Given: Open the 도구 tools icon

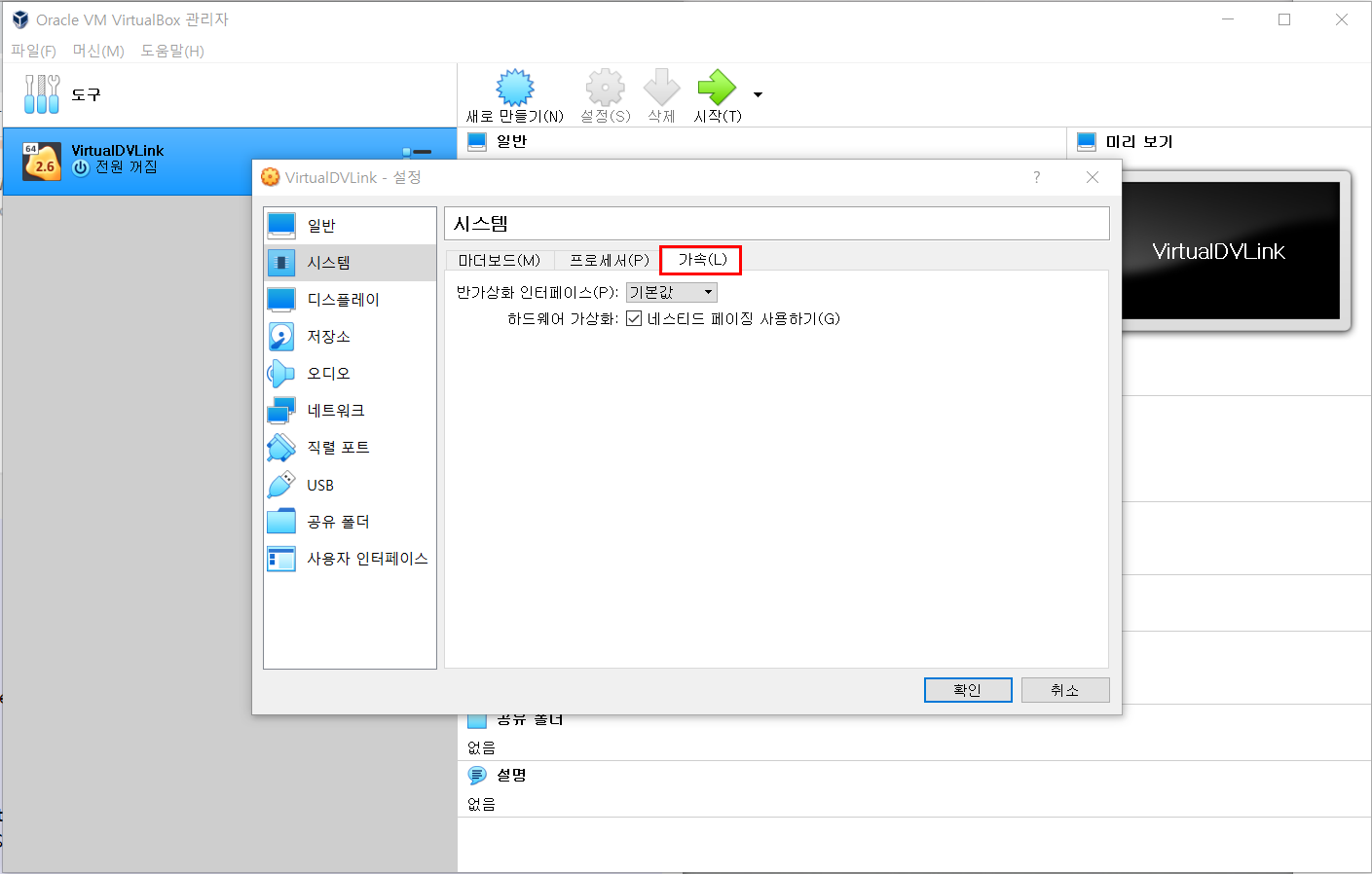Looking at the screenshot, I should (42, 94).
